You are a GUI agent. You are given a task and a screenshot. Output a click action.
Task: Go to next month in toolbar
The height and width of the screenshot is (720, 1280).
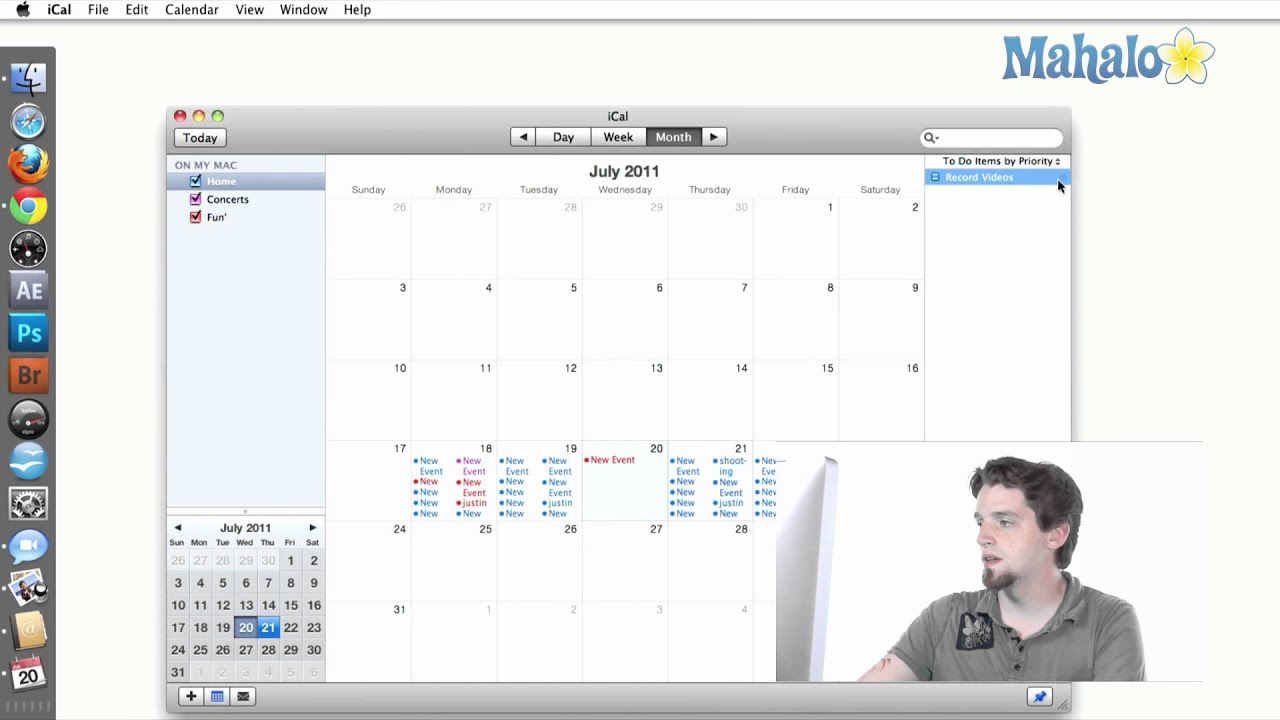pos(713,137)
